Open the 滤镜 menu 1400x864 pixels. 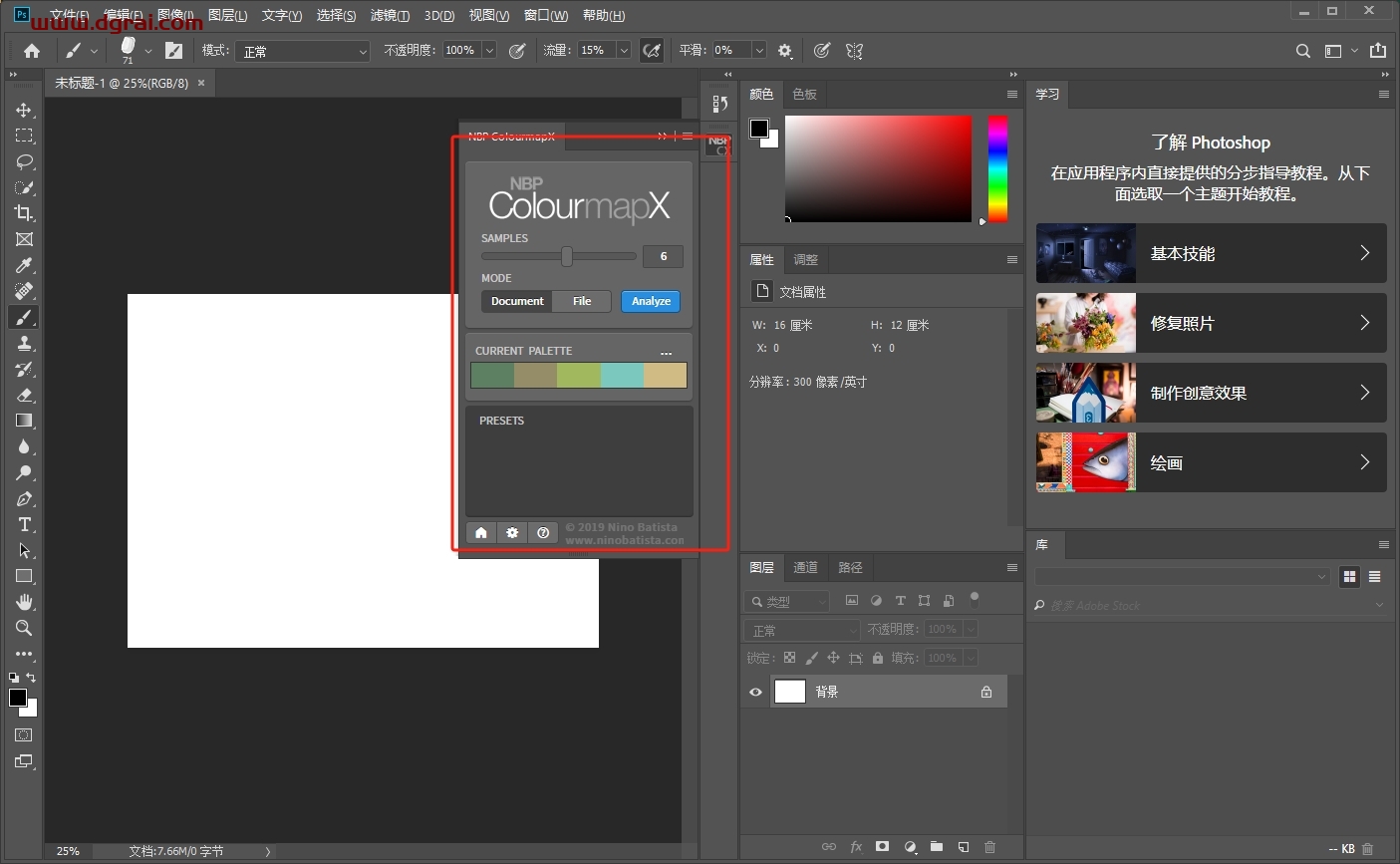[389, 15]
